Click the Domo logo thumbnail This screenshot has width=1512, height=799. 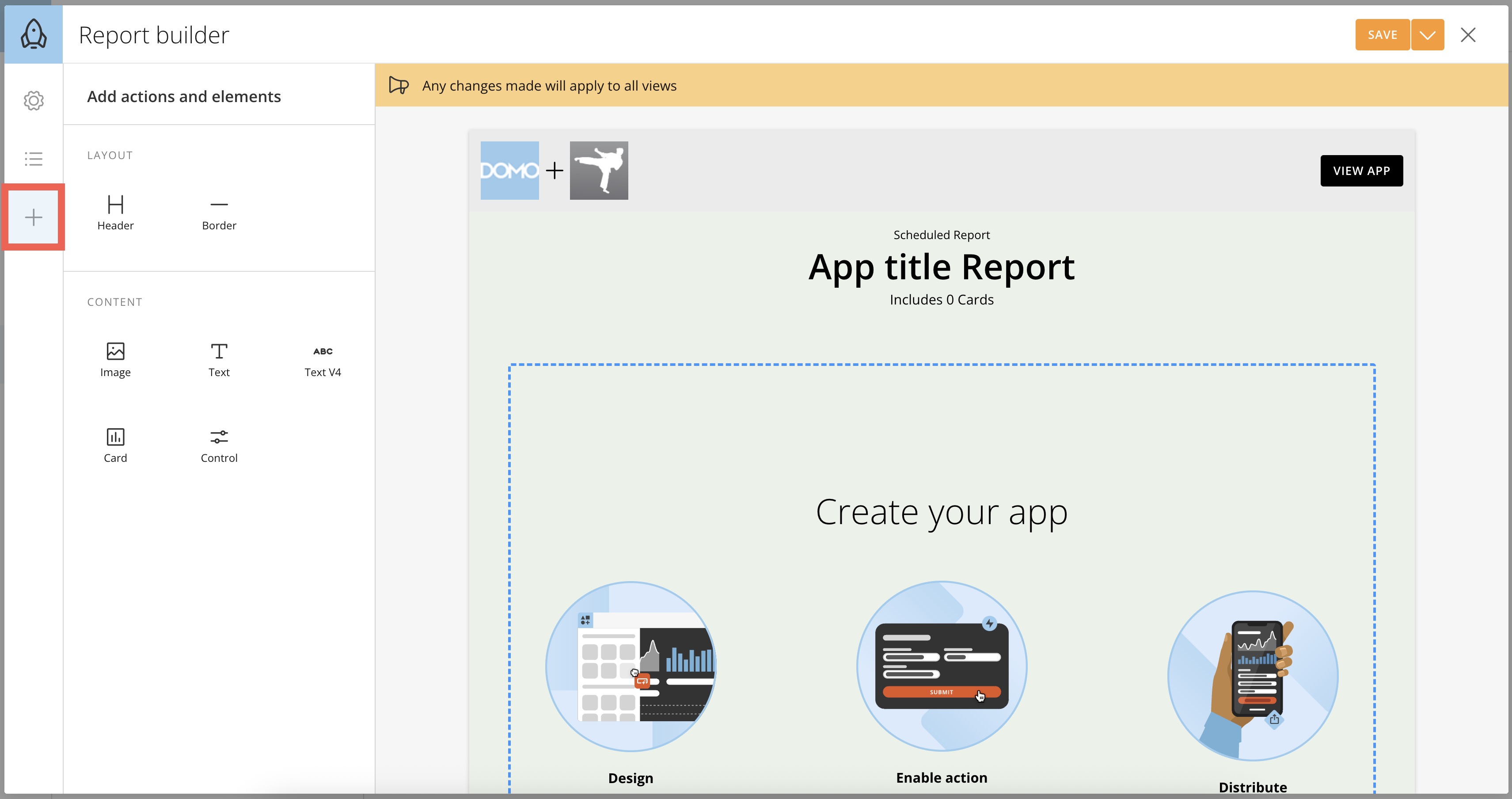[509, 170]
